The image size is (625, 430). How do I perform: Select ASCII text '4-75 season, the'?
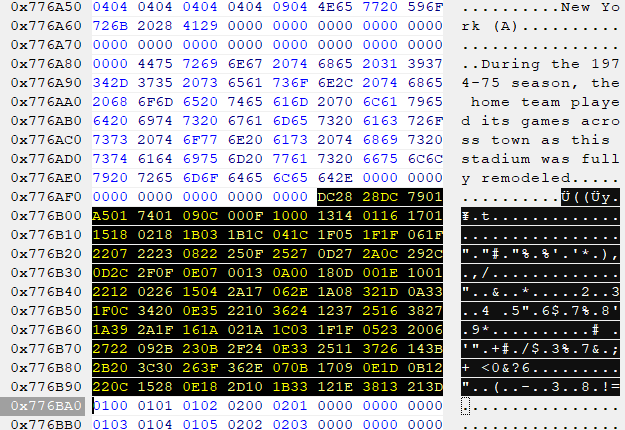(540, 83)
